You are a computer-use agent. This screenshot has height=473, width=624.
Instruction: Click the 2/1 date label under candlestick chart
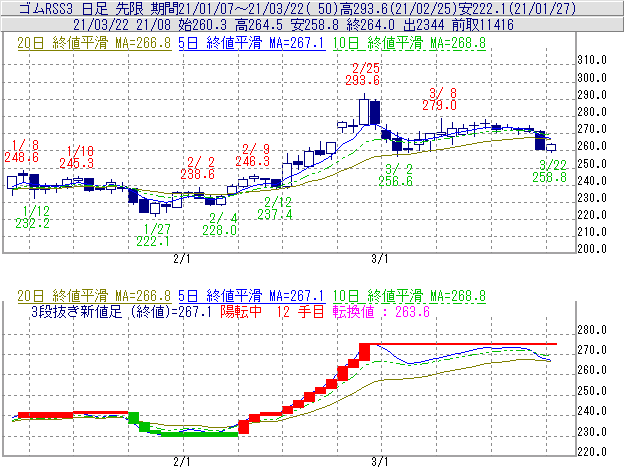pyautogui.click(x=182, y=259)
